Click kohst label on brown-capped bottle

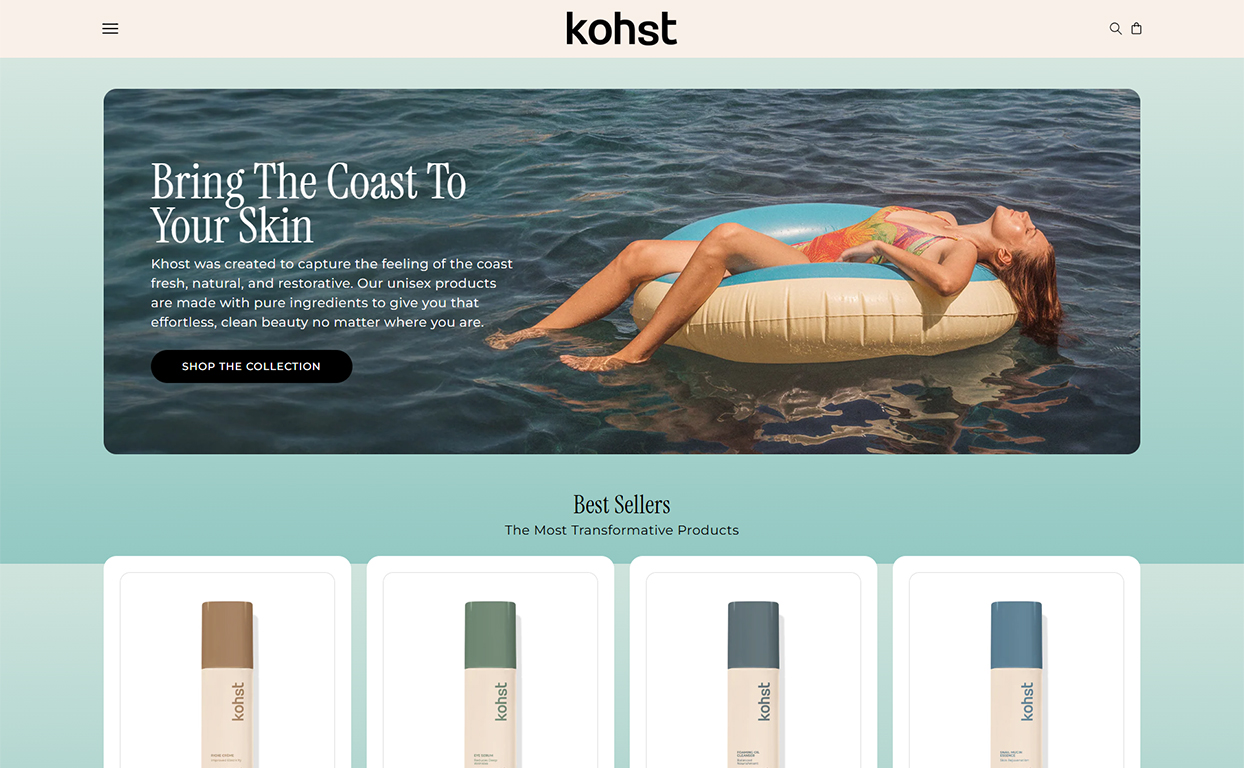click(238, 701)
